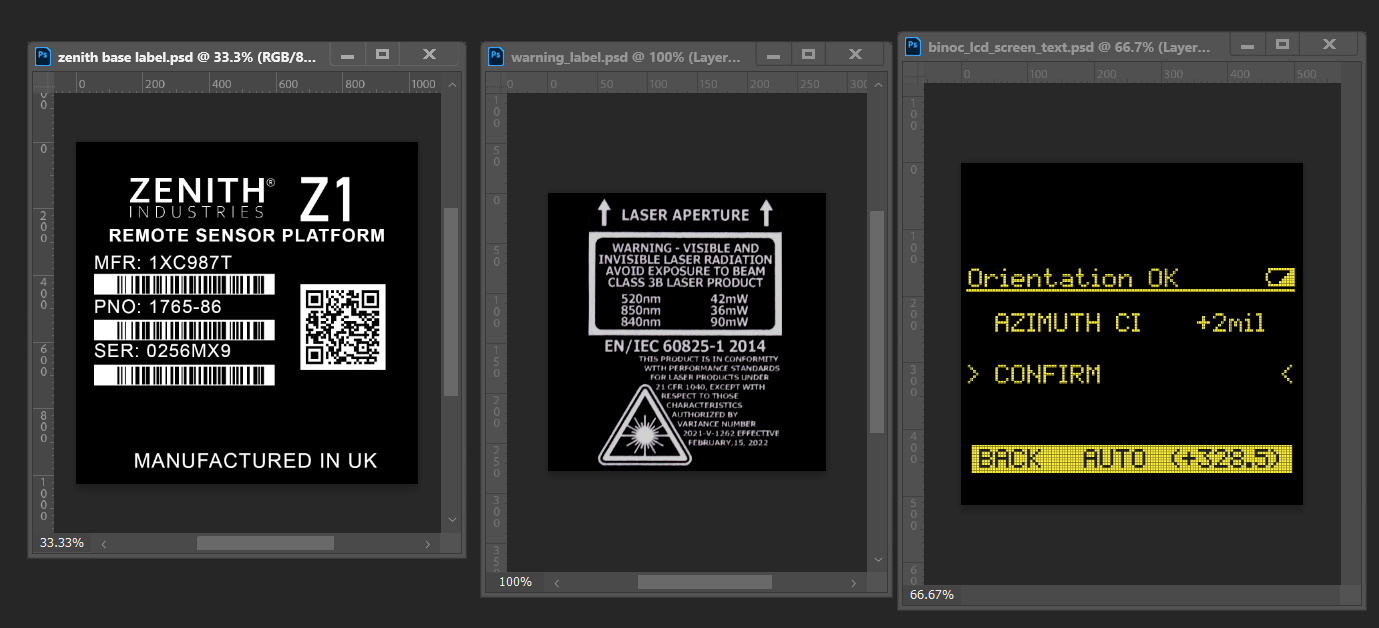Maximize the zenith base label.psd window
This screenshot has height=628, width=1379.
click(x=382, y=55)
